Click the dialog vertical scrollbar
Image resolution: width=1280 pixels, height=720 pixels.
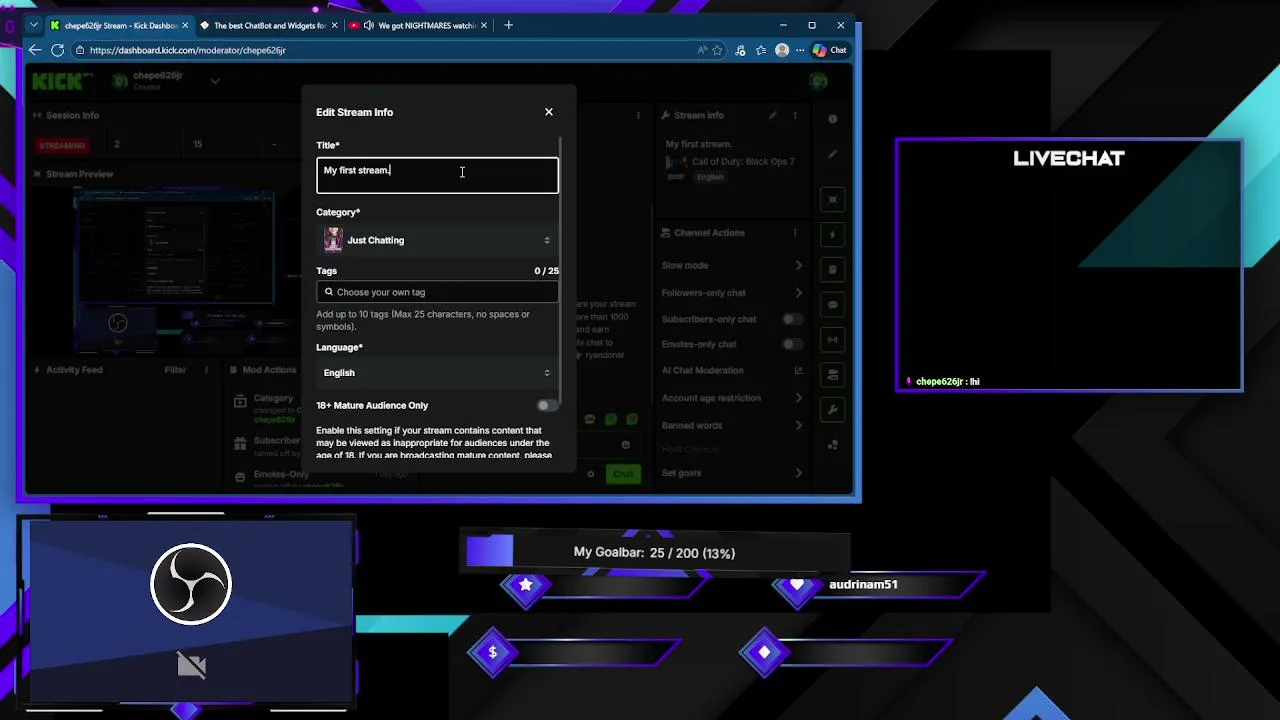pyautogui.click(x=561, y=270)
